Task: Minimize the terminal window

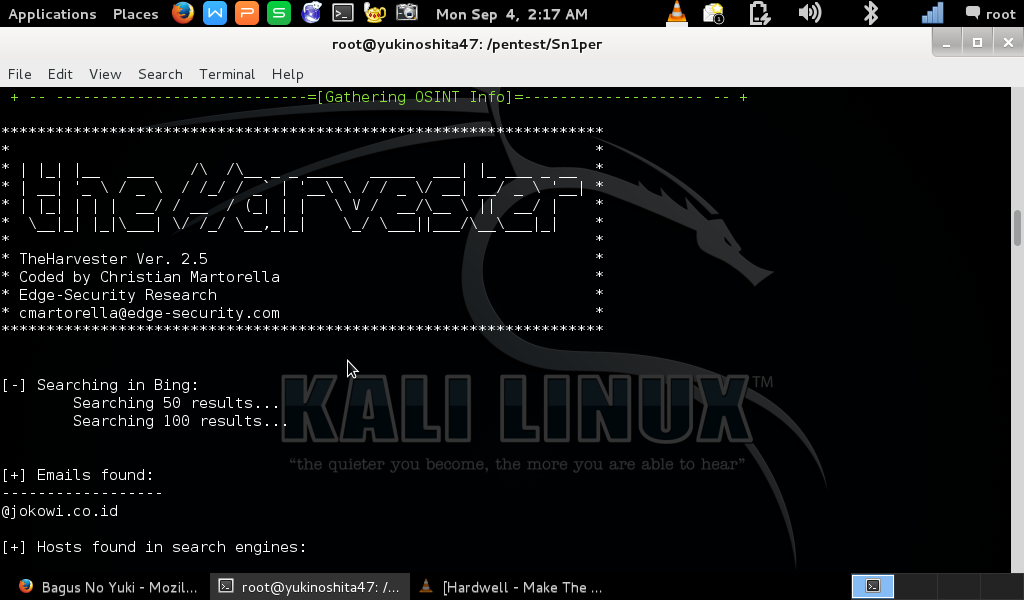Action: click(x=946, y=43)
